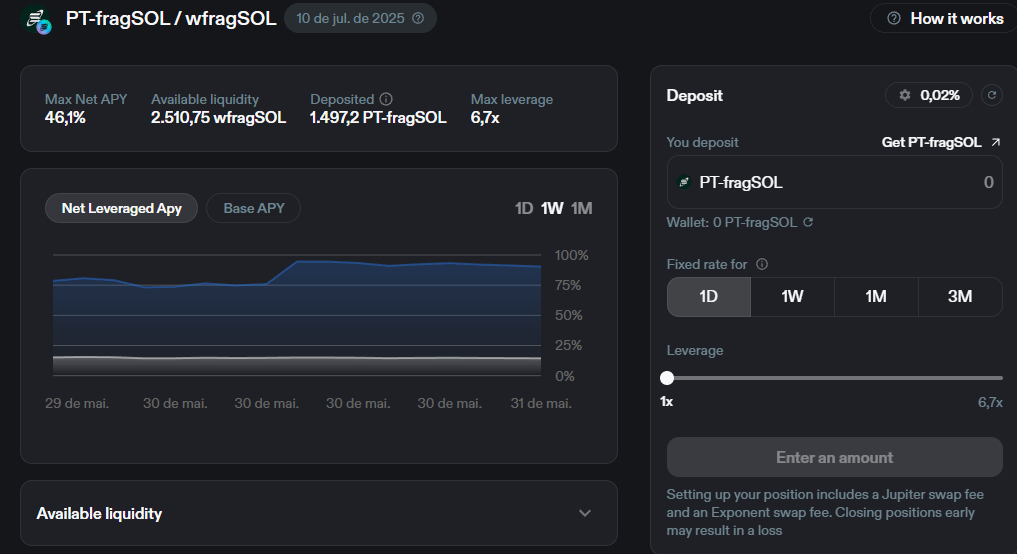
Task: Click the PT-fragSOL / wfragSOL page title
Action: (171, 18)
